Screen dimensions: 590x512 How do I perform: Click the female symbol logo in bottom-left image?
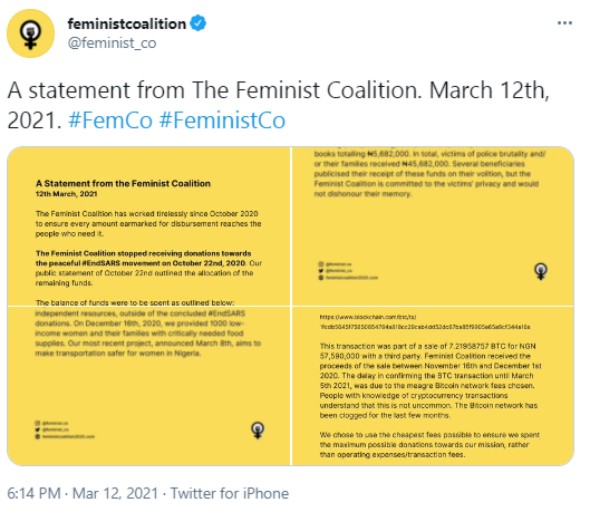coord(257,430)
